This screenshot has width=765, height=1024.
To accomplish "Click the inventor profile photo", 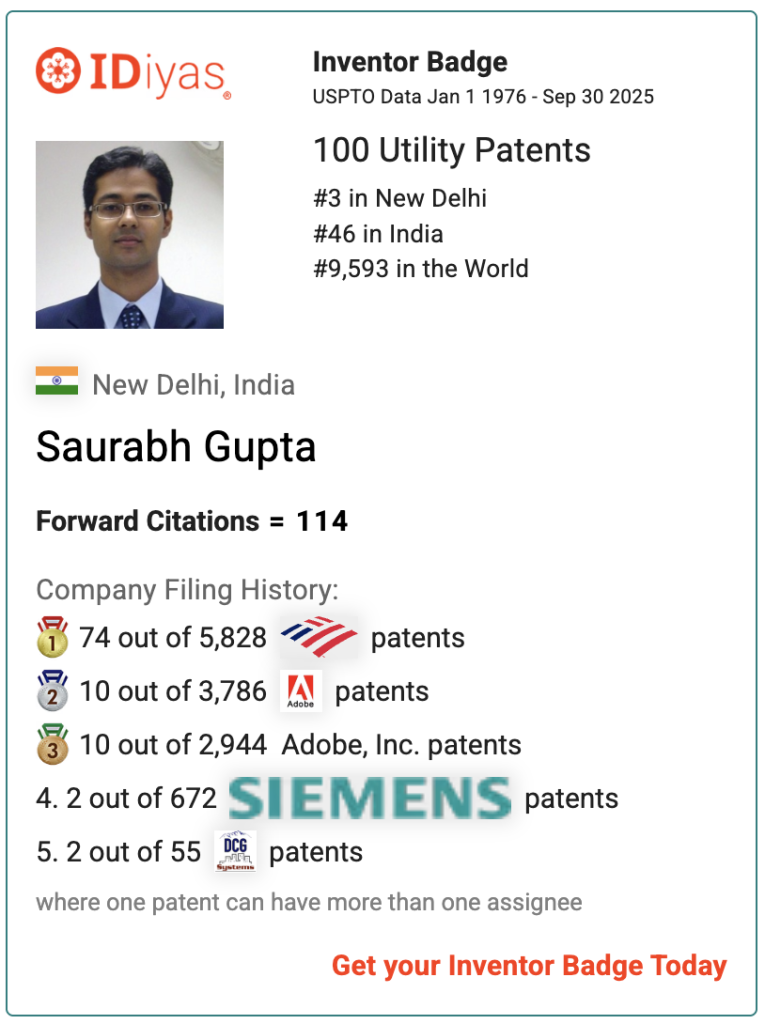I will coord(130,235).
